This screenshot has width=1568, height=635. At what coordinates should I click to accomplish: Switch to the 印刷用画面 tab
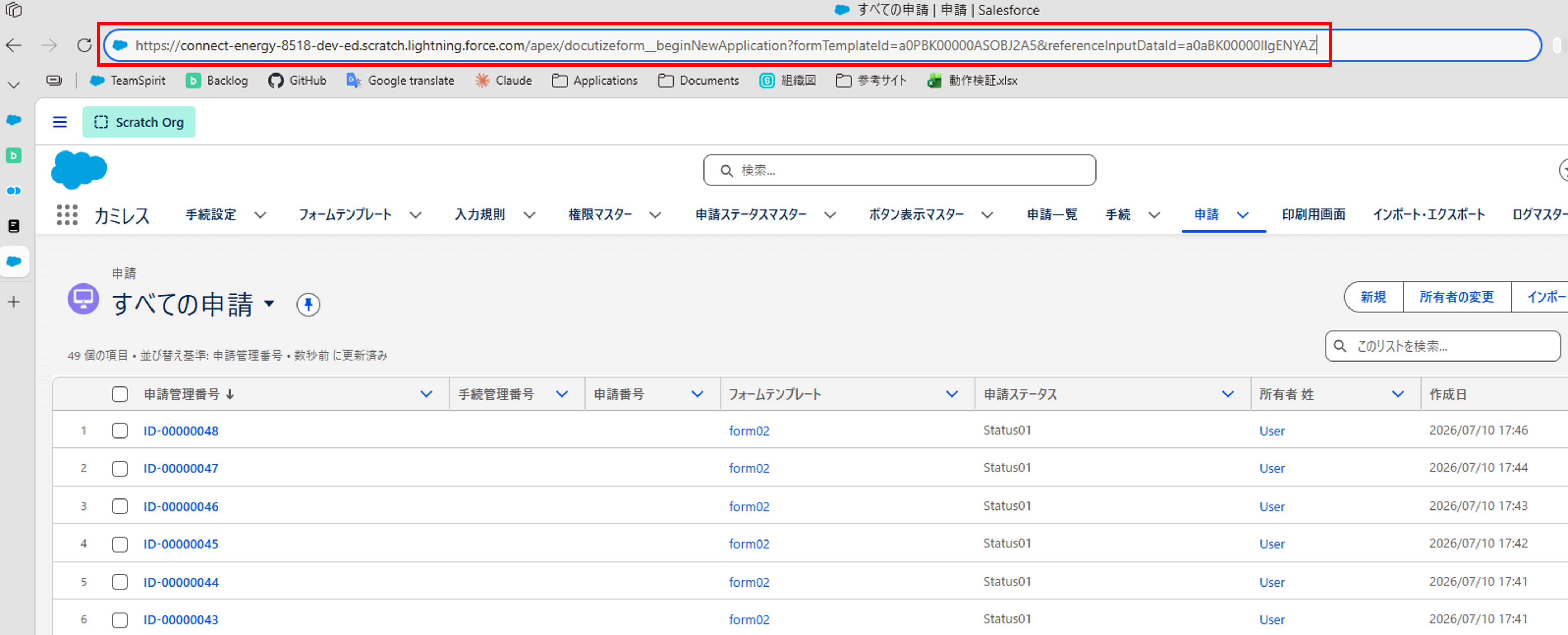1314,214
